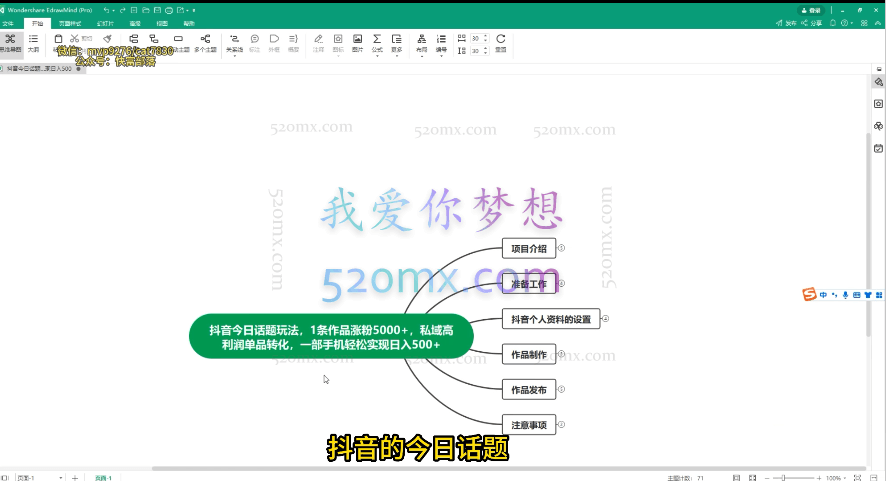Screen dimensions: 886x481
Task: Click the Login (登录) button
Action: point(811,10)
